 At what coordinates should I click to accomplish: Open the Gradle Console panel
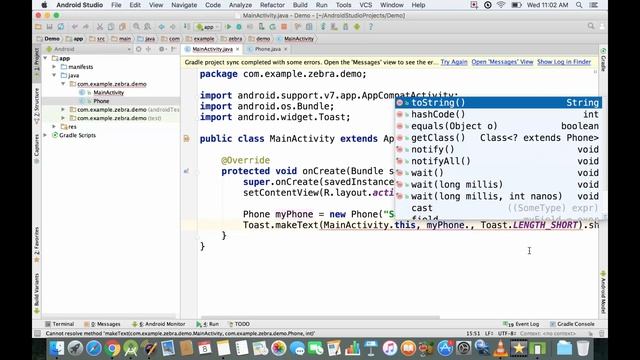(572, 324)
